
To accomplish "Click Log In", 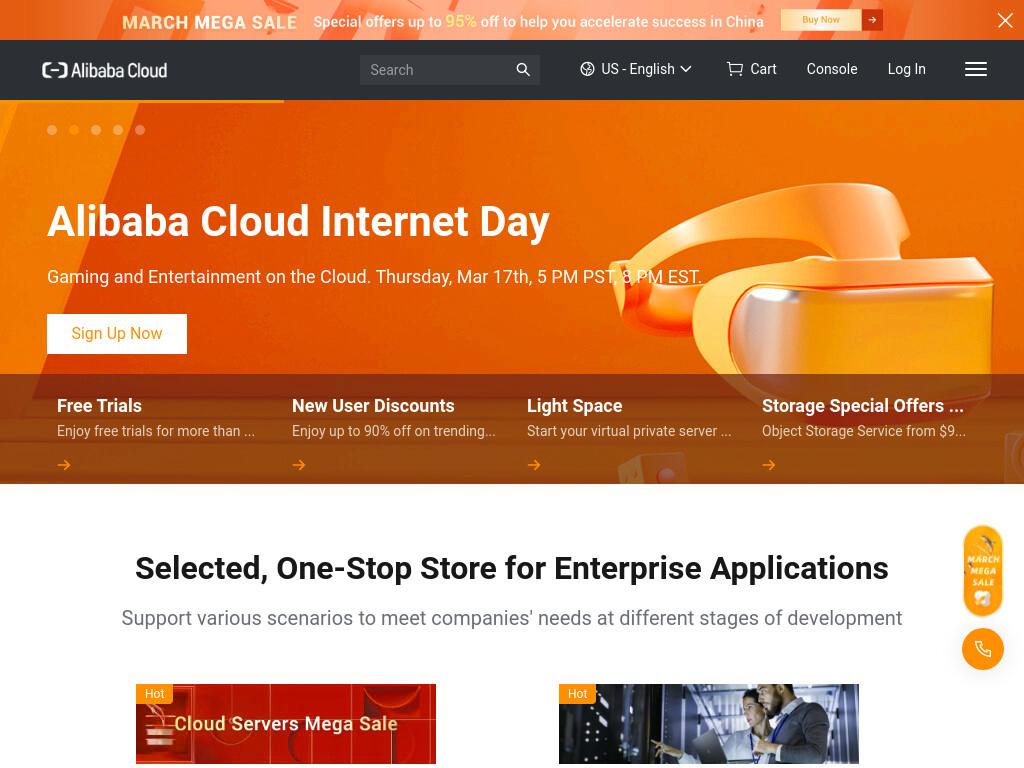I will click(x=906, y=69).
